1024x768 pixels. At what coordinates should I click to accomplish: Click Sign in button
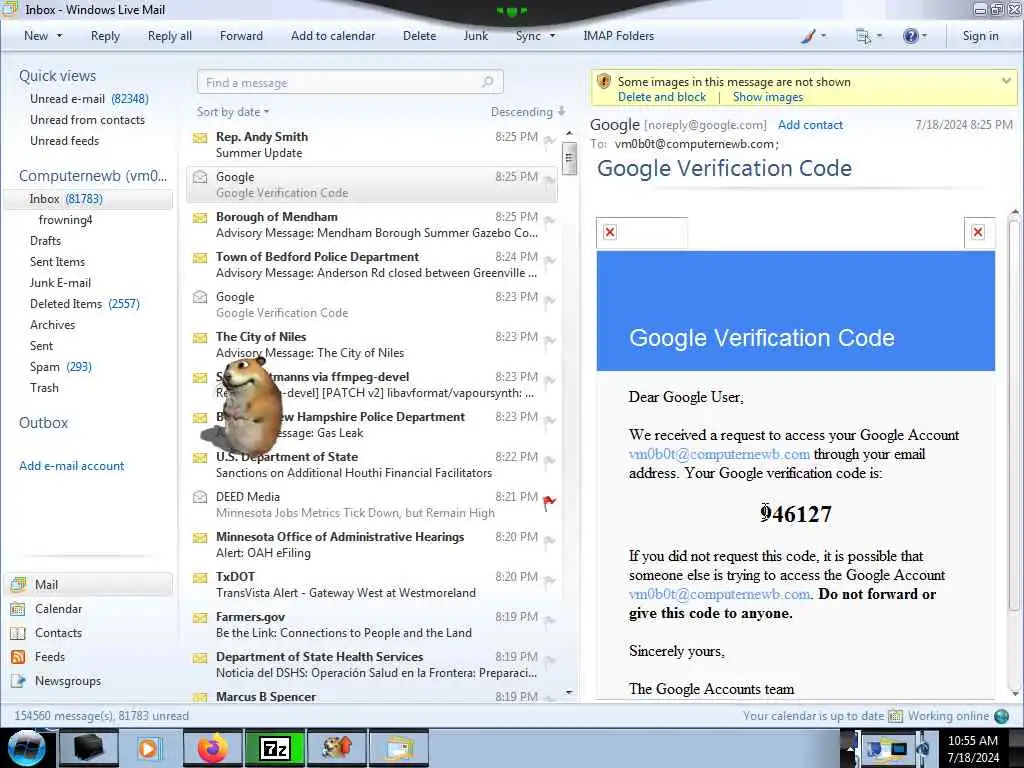[x=980, y=36]
